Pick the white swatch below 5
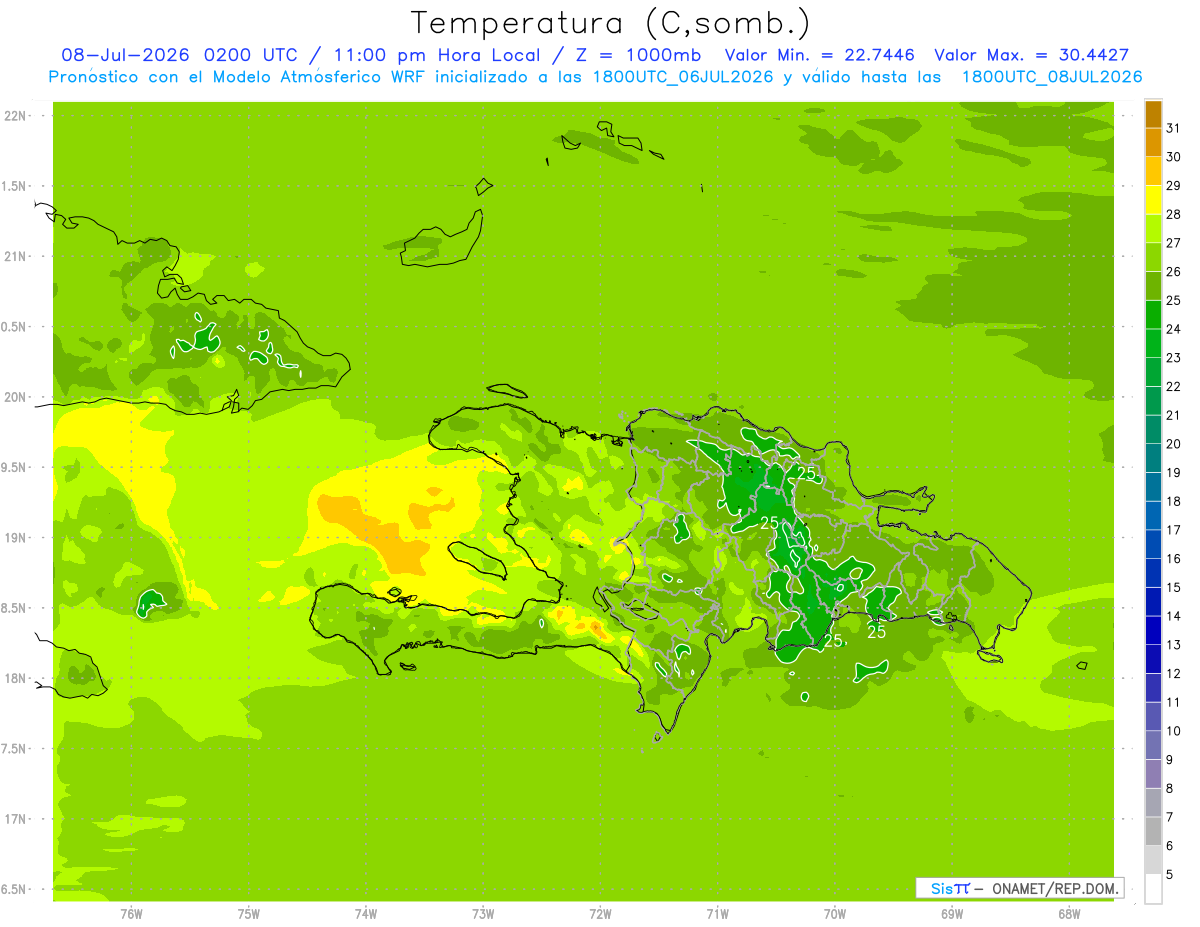Image resolution: width=1200 pixels, height=927 pixels. pyautogui.click(x=1153, y=889)
